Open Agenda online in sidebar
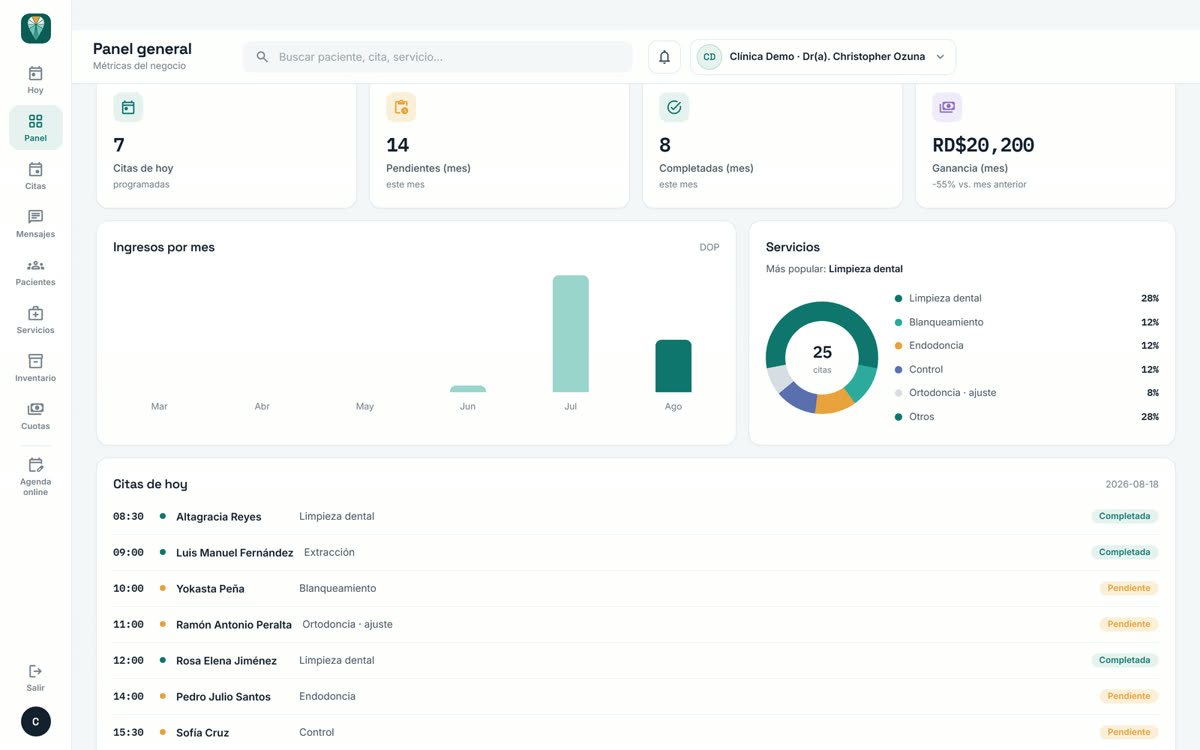 (35, 476)
